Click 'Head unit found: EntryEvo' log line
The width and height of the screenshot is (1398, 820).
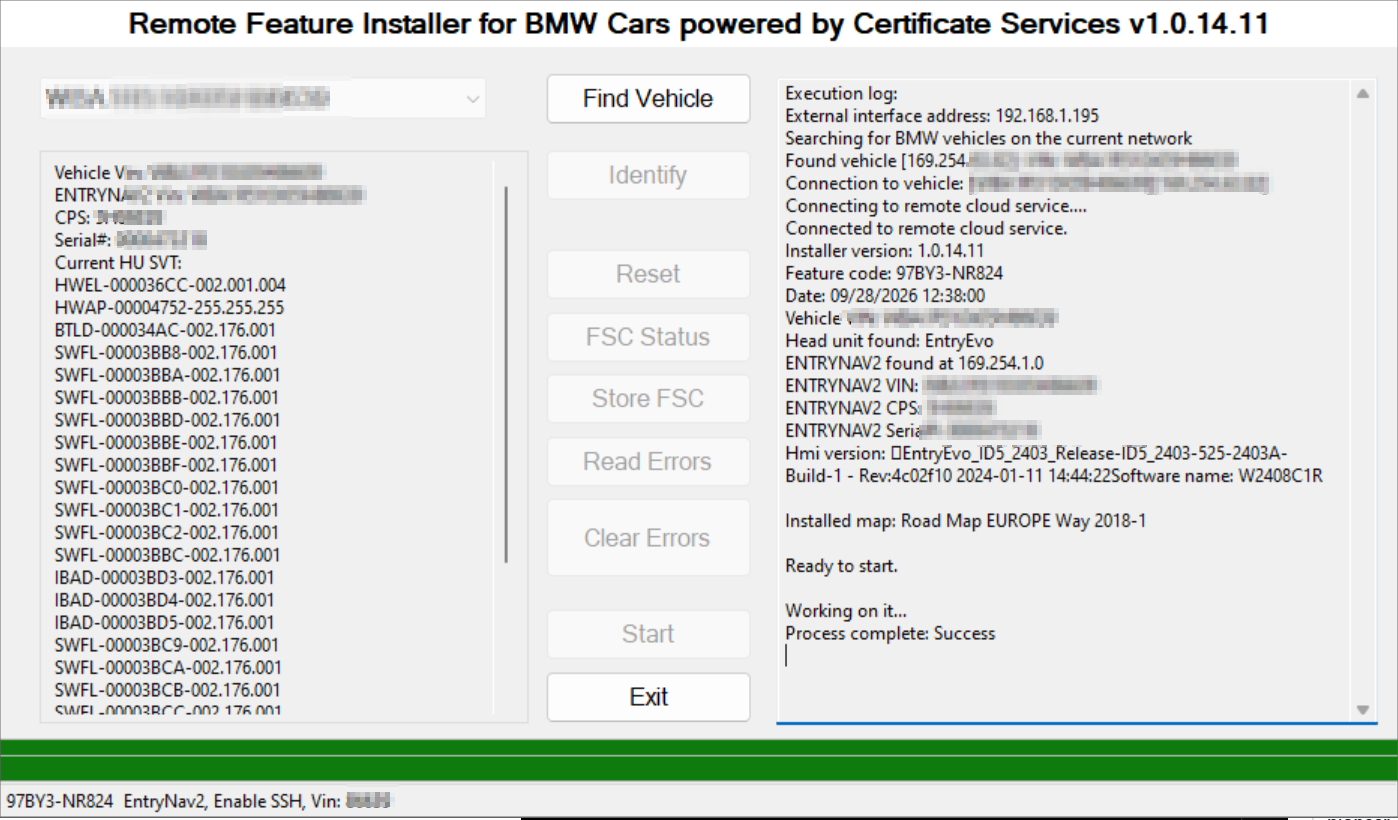(x=889, y=340)
